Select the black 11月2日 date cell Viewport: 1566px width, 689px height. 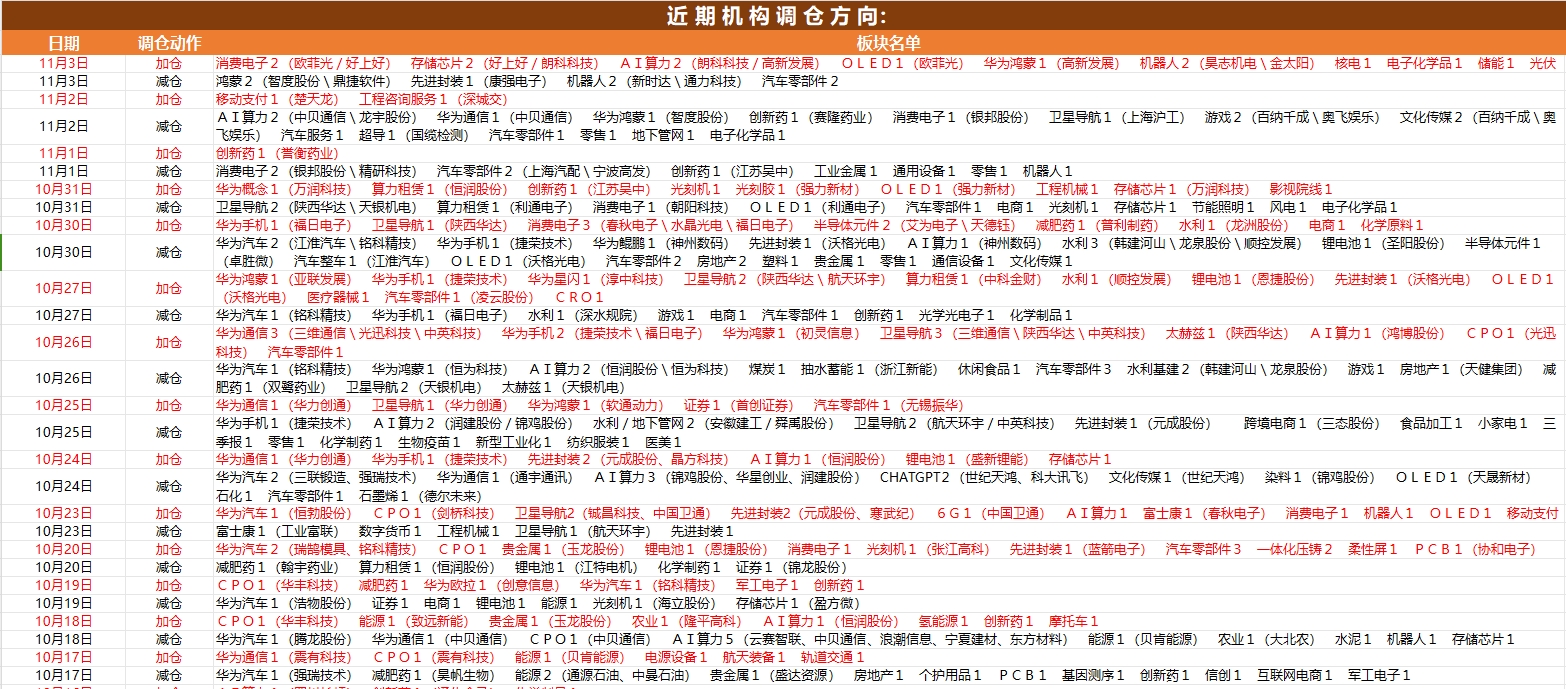point(64,126)
